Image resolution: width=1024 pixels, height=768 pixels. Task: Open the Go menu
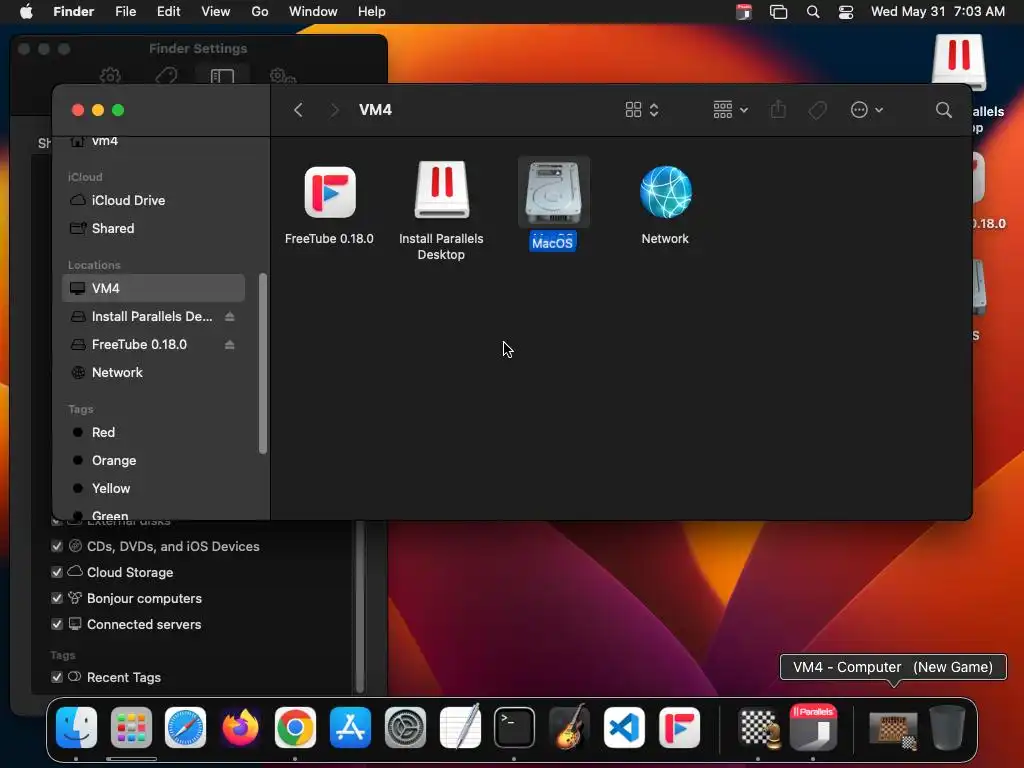[x=260, y=12]
